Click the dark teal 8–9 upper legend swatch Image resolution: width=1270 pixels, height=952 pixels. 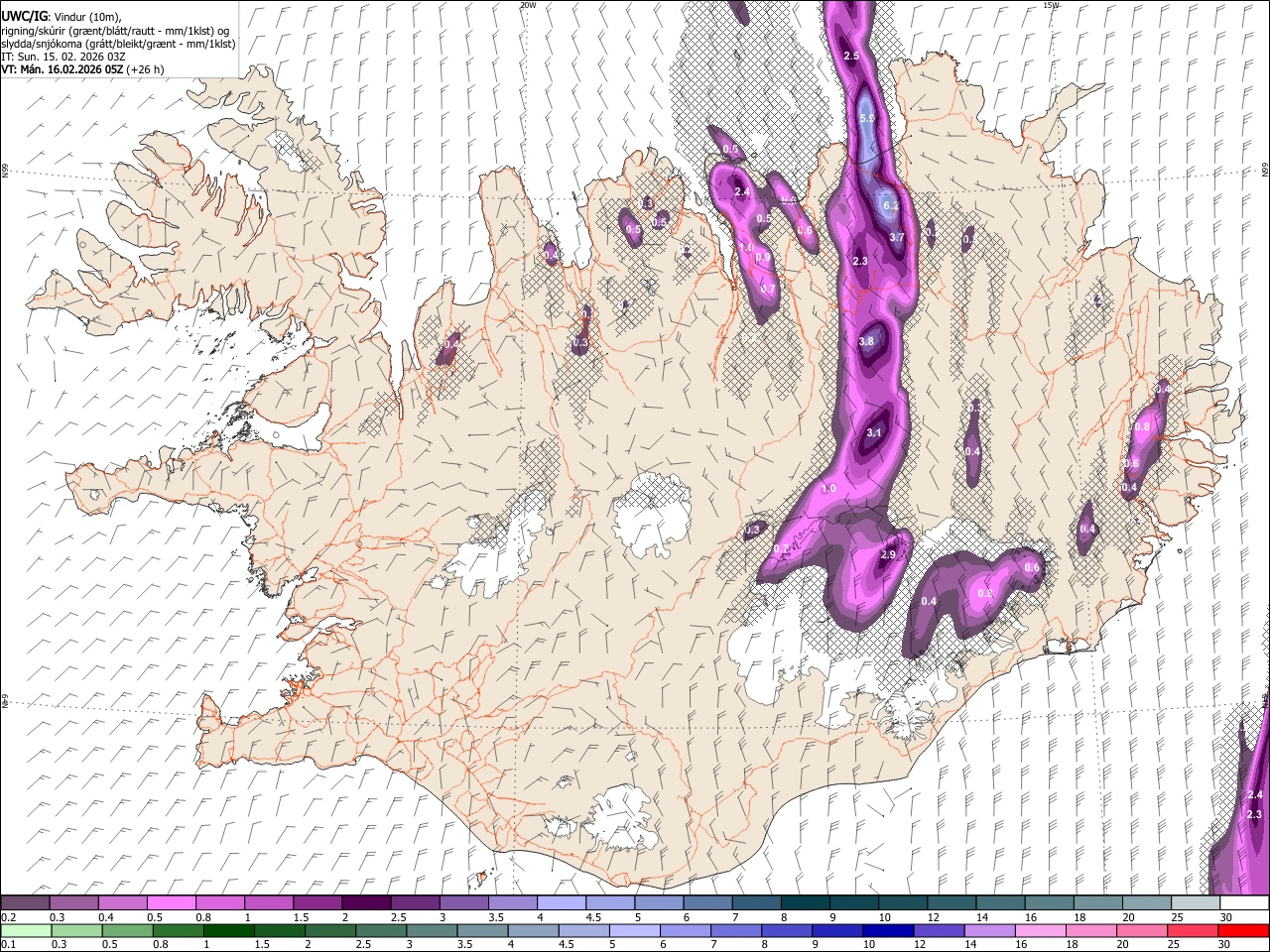coord(806,903)
